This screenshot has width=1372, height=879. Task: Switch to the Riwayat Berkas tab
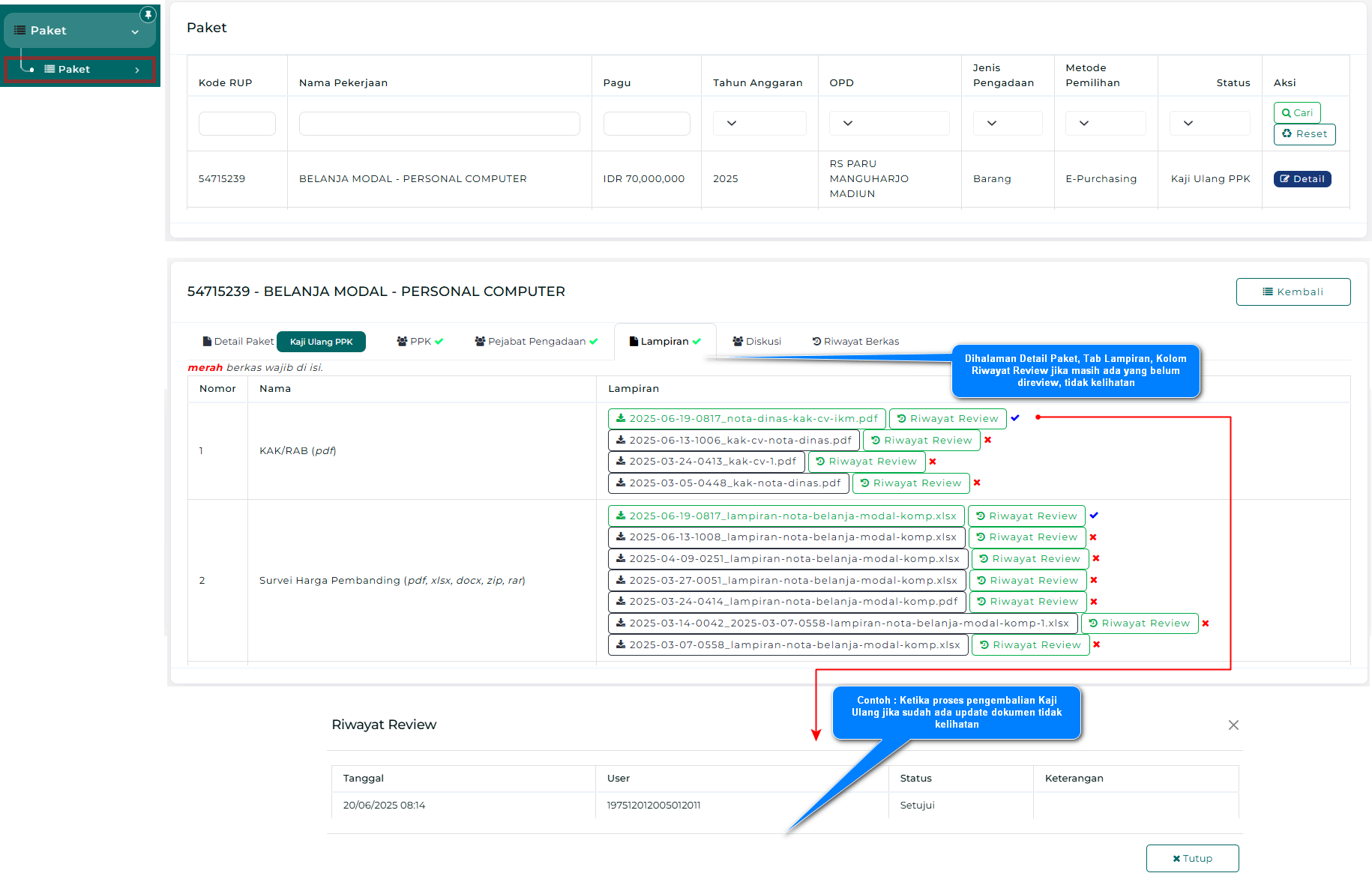[x=855, y=342]
